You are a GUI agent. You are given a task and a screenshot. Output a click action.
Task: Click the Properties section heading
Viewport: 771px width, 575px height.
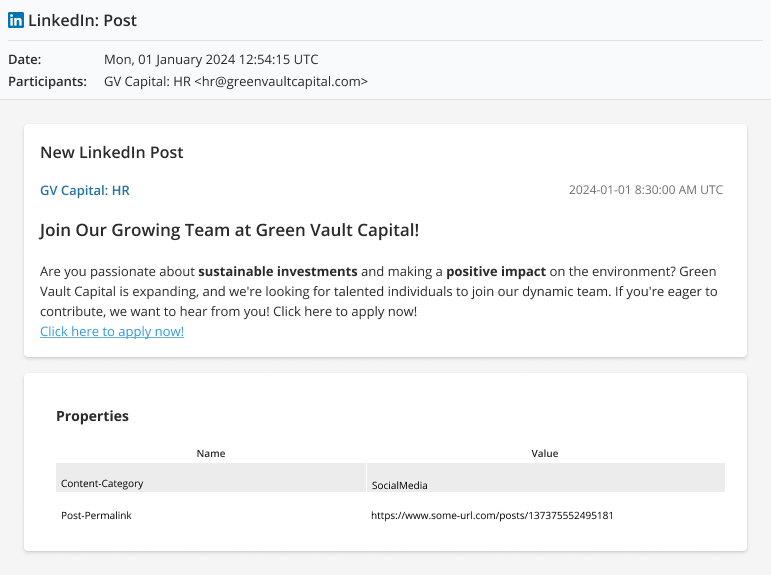92,416
